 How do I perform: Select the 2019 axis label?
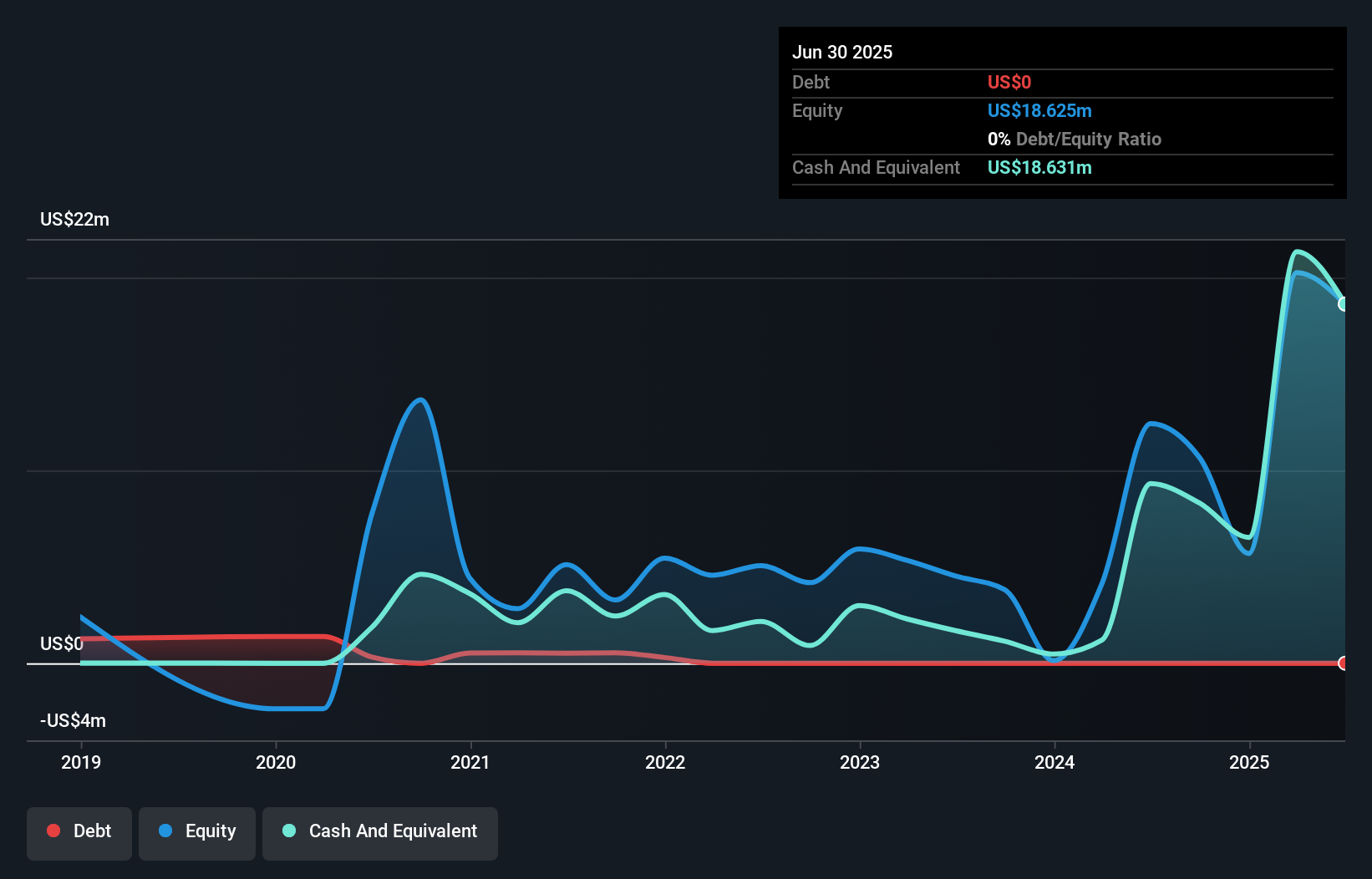click(80, 761)
